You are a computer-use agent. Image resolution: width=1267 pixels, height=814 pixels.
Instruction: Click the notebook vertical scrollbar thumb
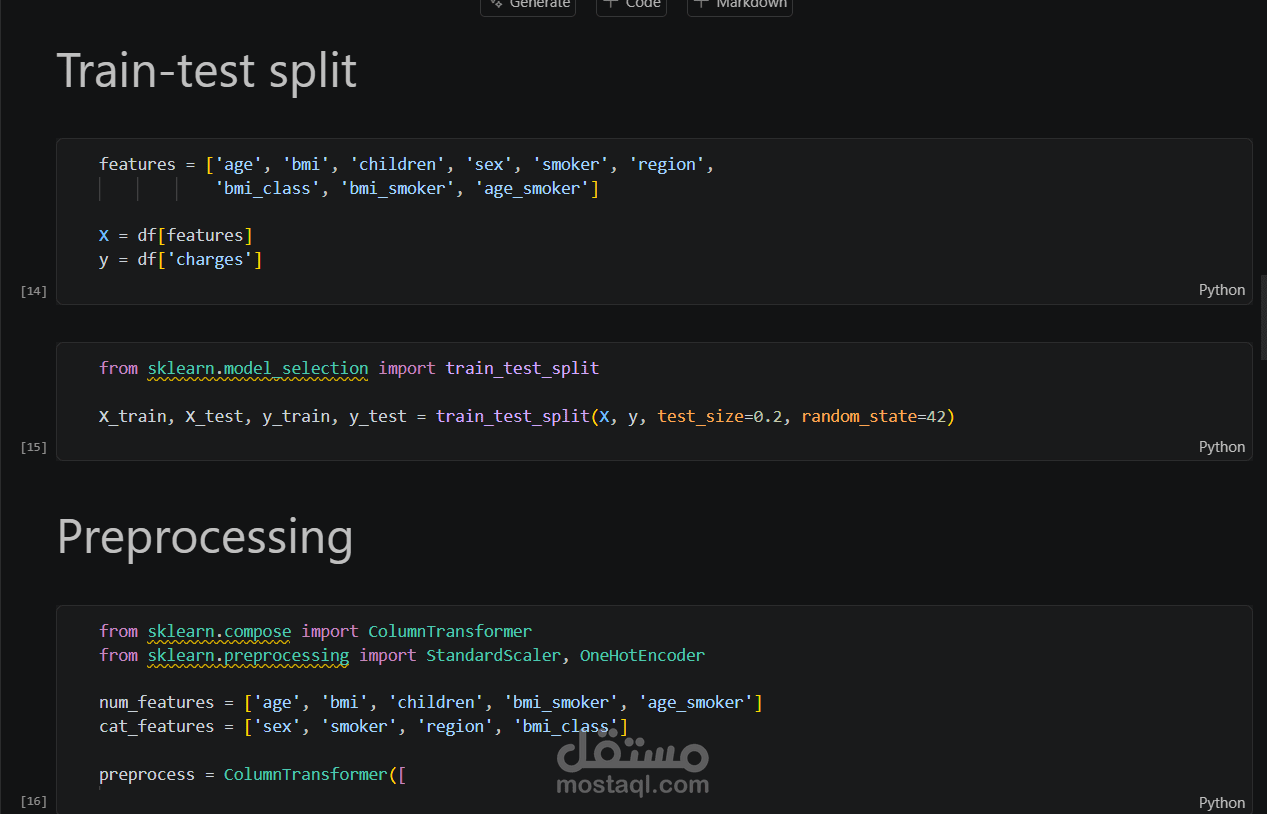tap(1263, 317)
